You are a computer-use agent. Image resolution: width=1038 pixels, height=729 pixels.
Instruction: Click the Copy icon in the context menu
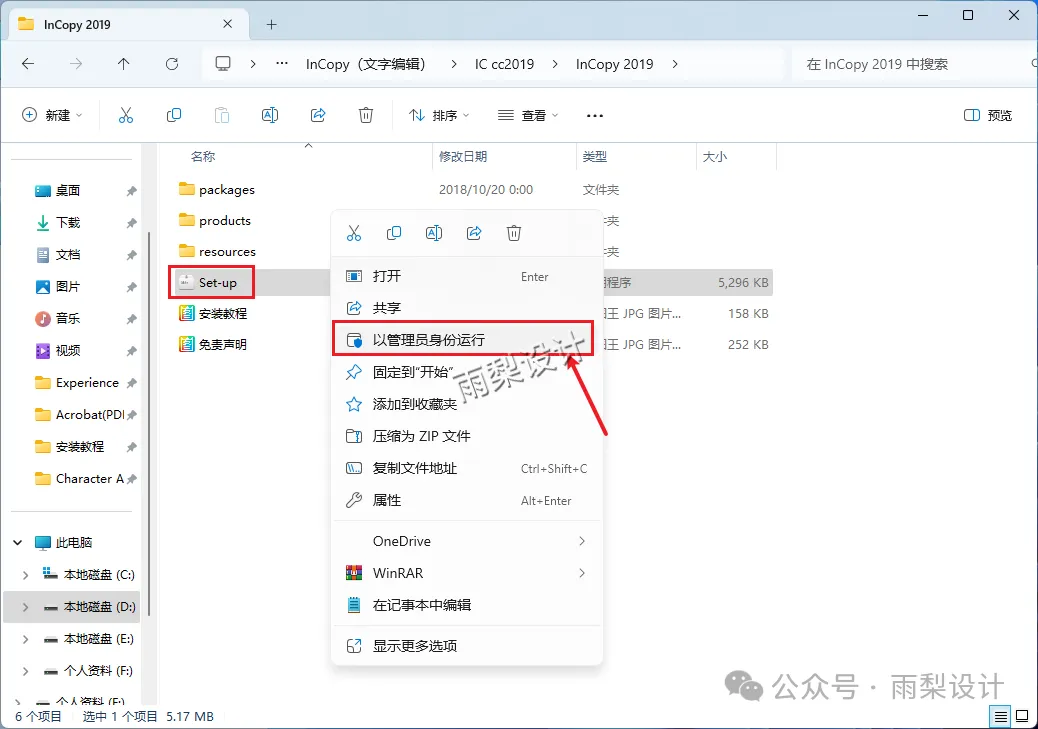394,233
